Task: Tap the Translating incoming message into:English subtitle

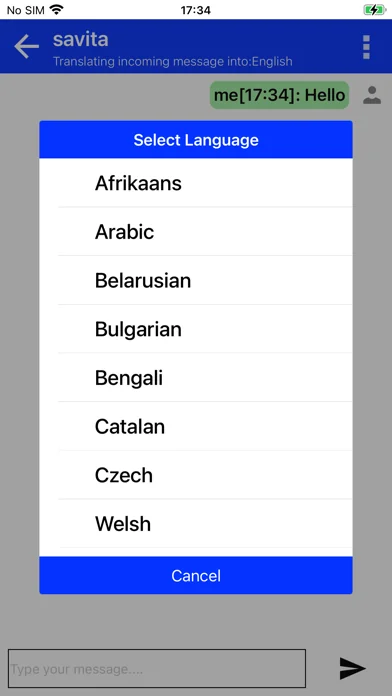Action: point(173,62)
